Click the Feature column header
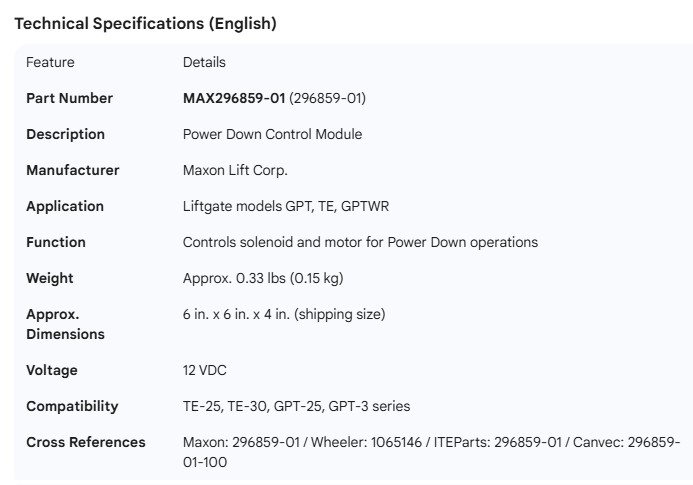 point(50,62)
